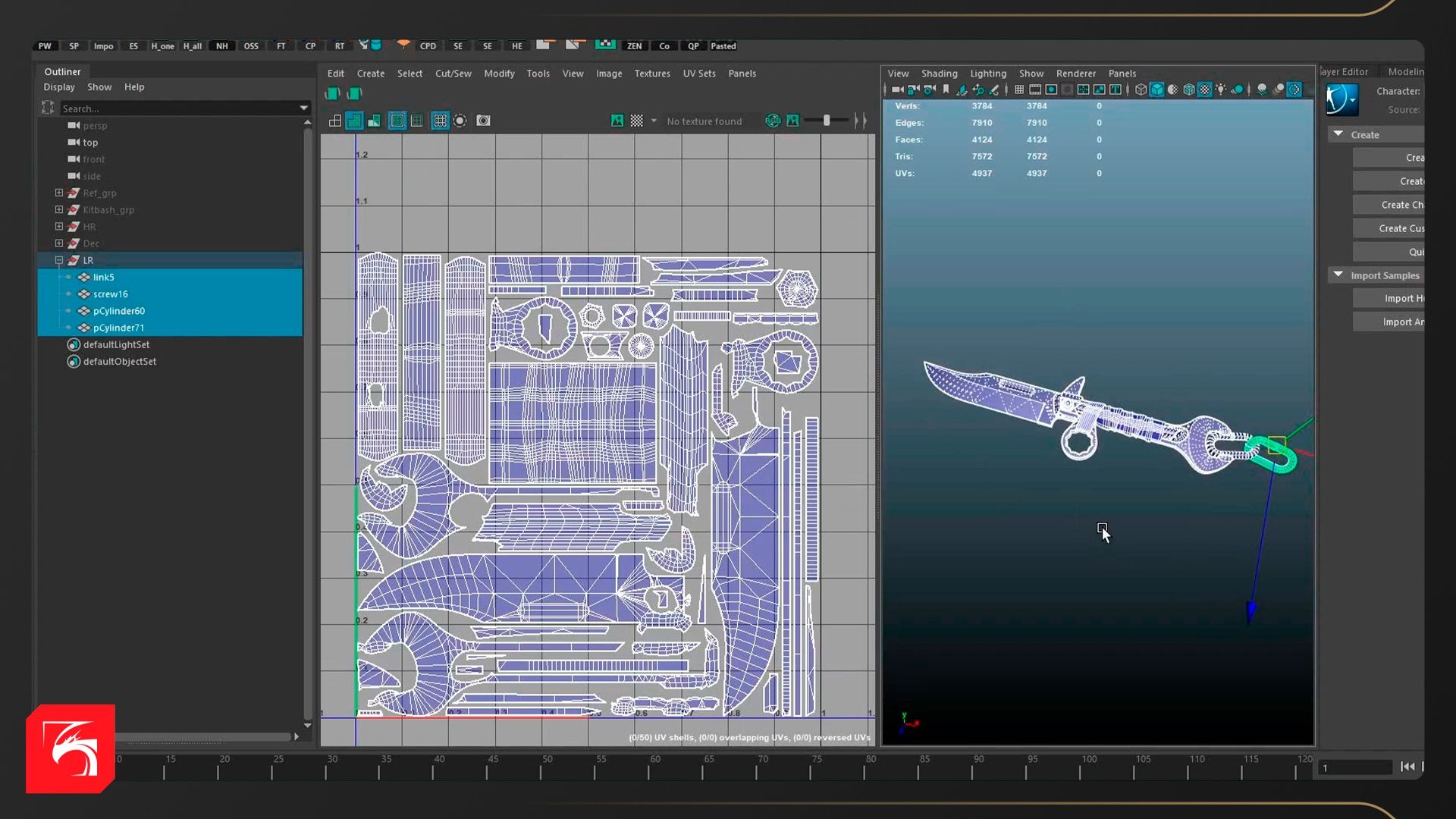This screenshot has width=1456, height=819.
Task: Toggle shaded UV shells display
Action: click(354, 121)
